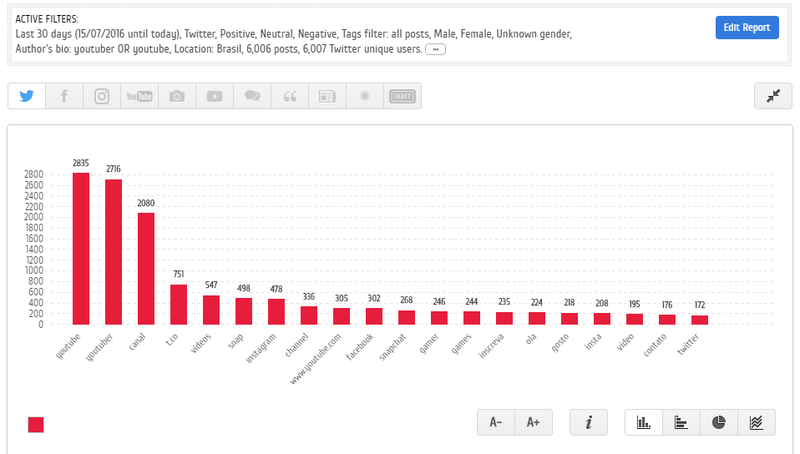Viewport: 800px width, 454px height.
Task: Switch to pie chart view
Action: coord(719,423)
